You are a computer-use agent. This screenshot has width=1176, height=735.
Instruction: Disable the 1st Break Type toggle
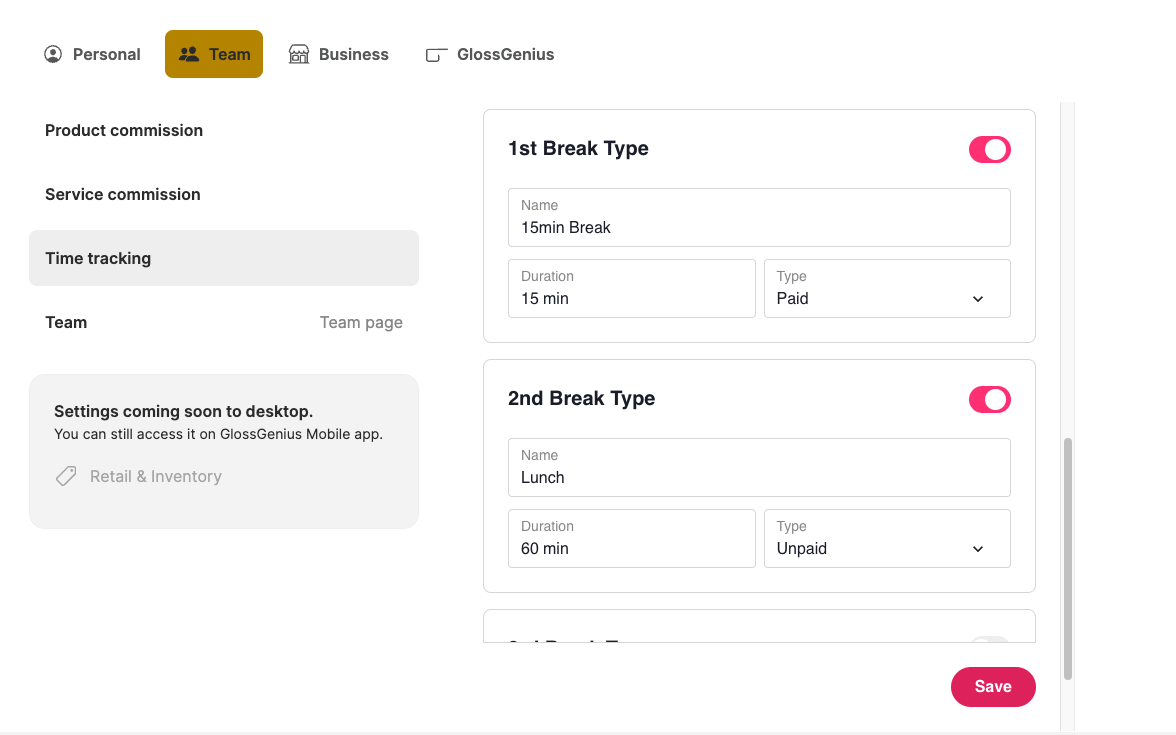(989, 149)
